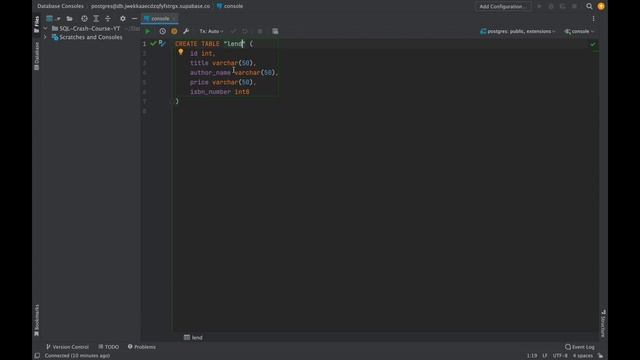The width and height of the screenshot is (640, 360).
Task: Click the lightbulb intention icon on line 2
Action: 181,52
